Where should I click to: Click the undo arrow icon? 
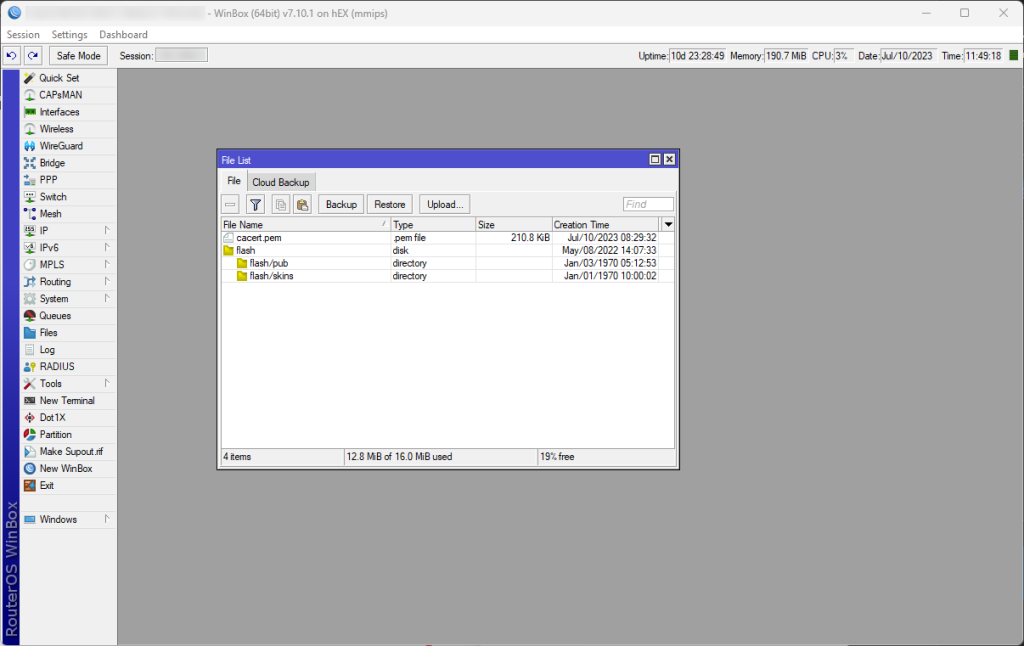click(12, 56)
